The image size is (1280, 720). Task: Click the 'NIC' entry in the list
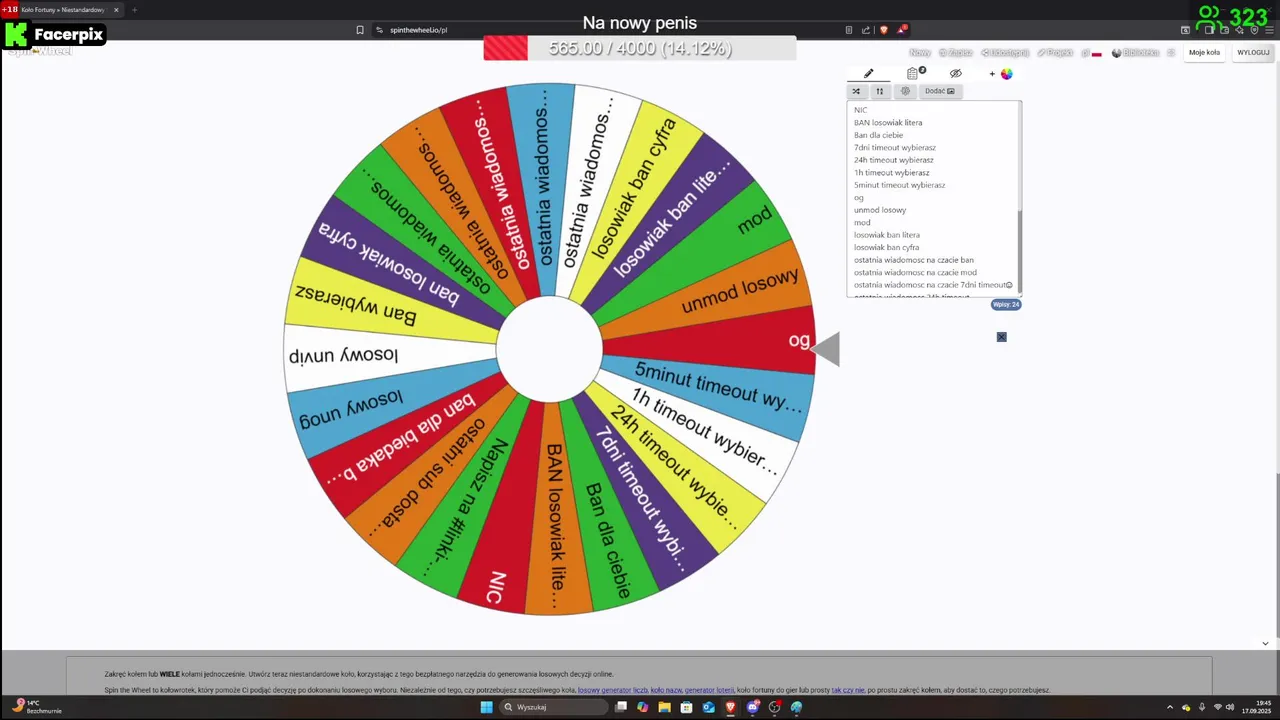tap(861, 110)
